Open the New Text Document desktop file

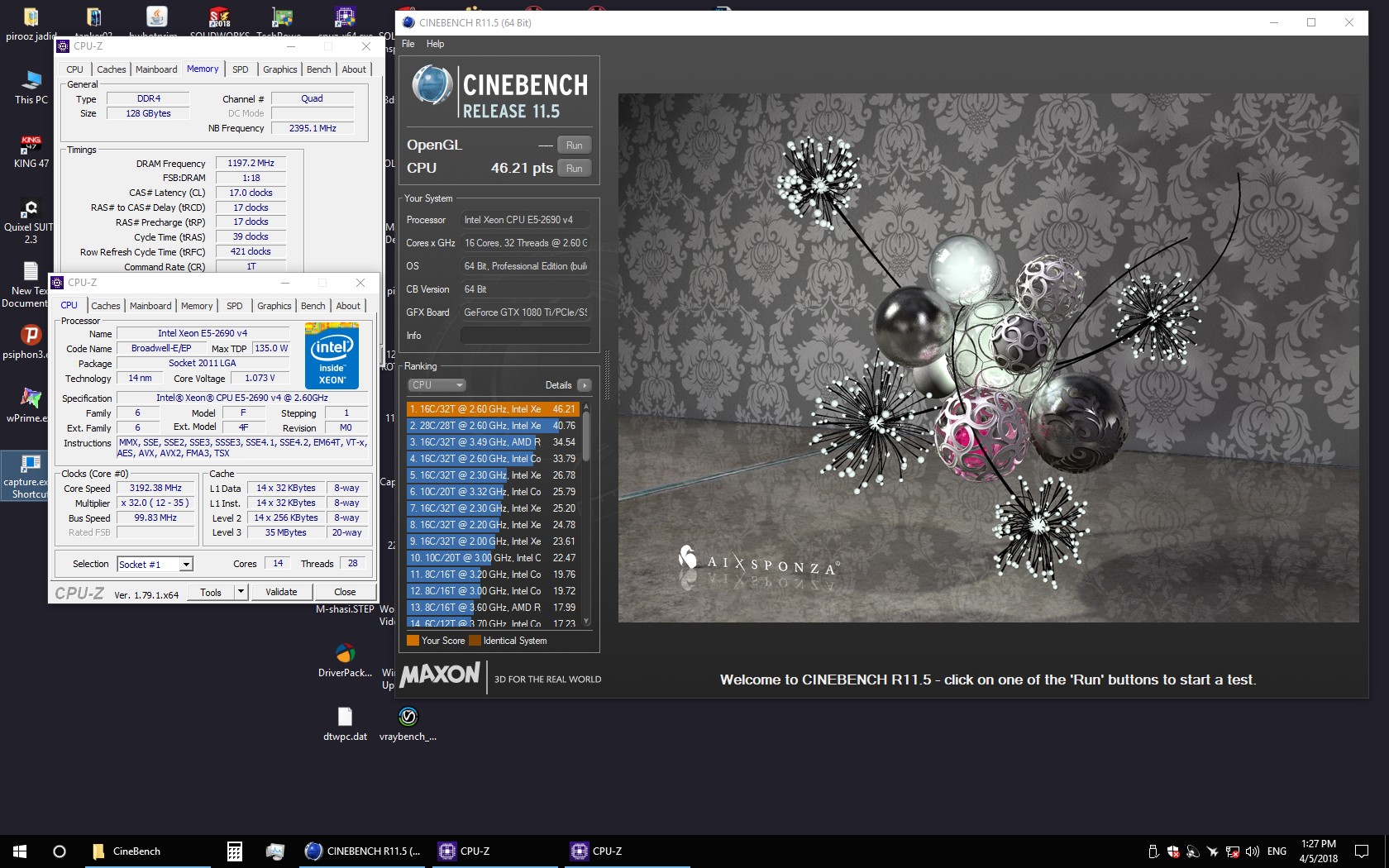click(x=30, y=284)
